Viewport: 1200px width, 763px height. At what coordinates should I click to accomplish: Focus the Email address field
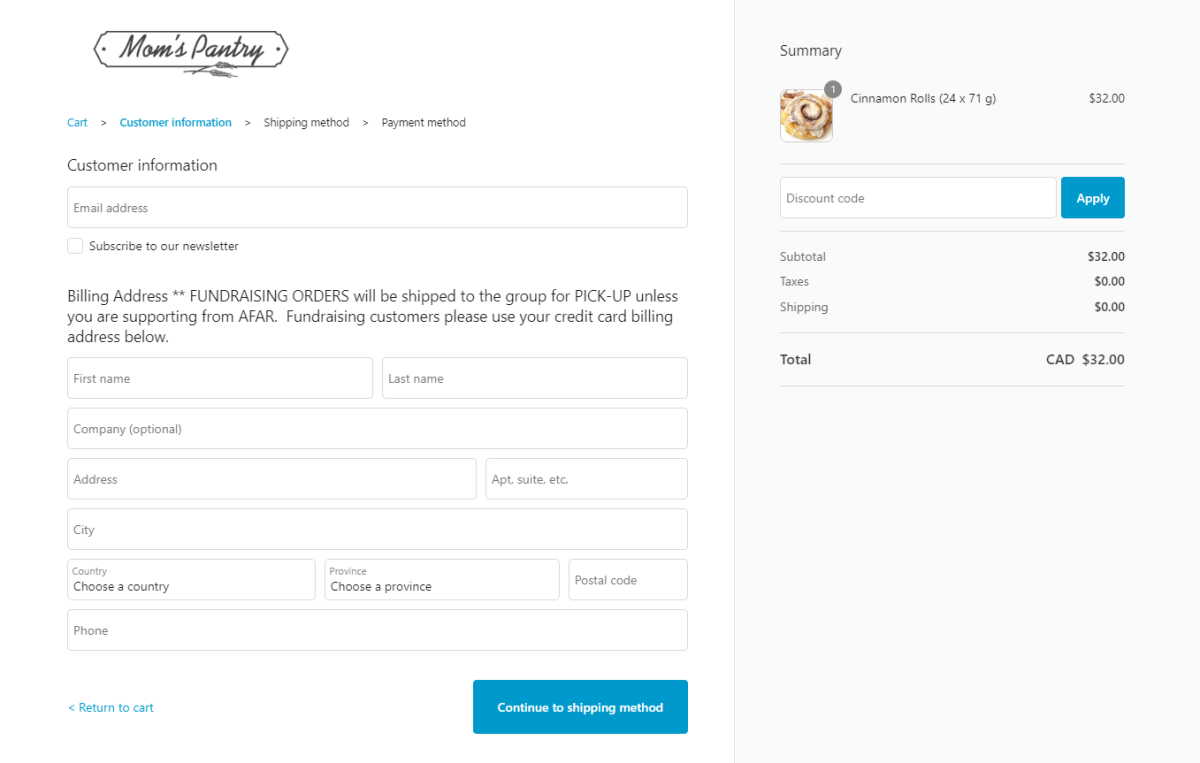pyautogui.click(x=377, y=208)
